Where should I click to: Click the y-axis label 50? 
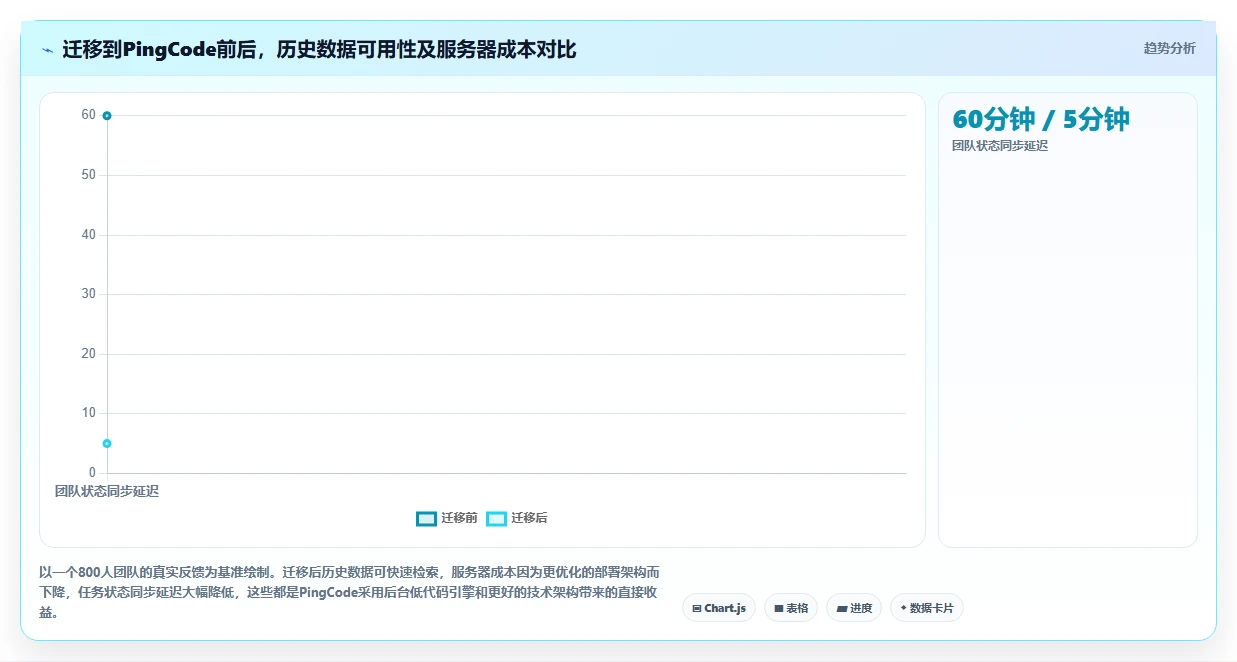(89, 175)
